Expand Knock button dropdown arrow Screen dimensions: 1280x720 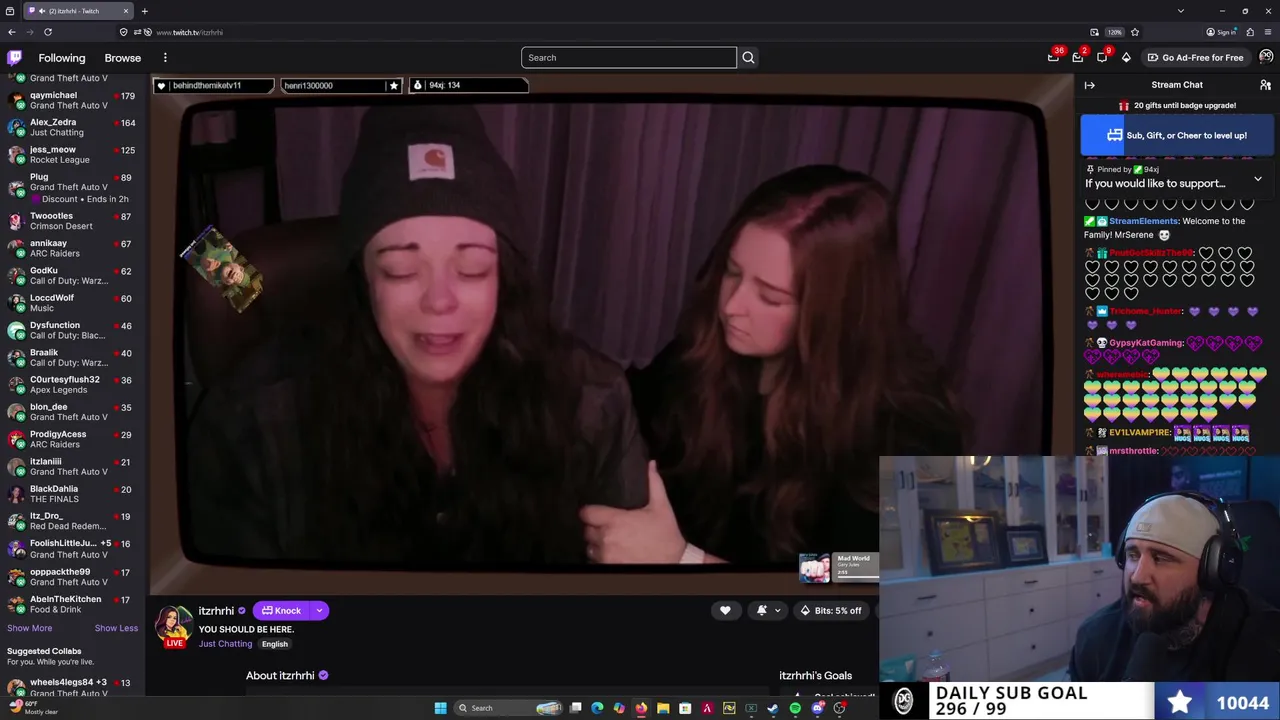(319, 610)
